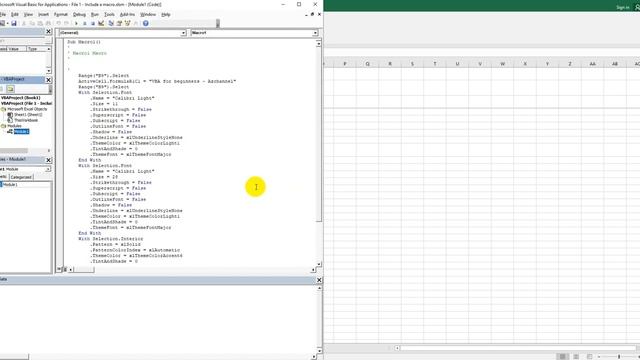Select column T header in Excel
Screen dimensions: 640x360
tap(435, 64)
